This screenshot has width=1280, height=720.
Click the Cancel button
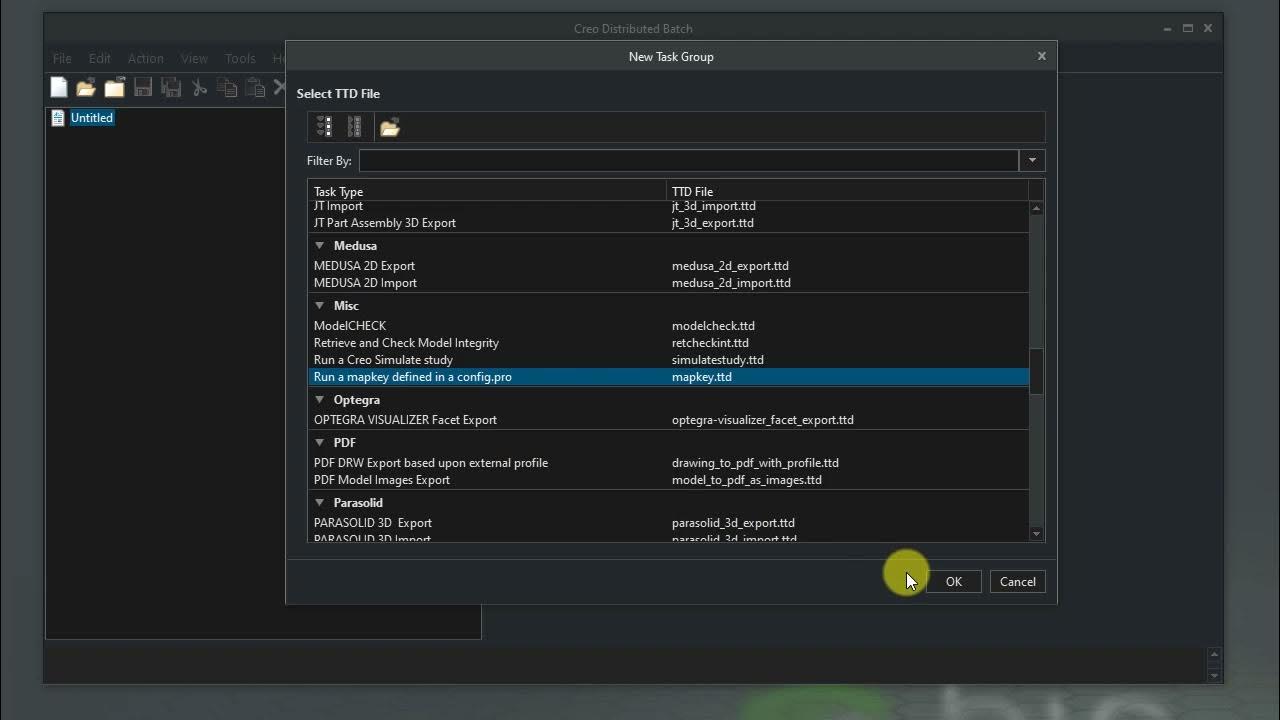[1018, 582]
